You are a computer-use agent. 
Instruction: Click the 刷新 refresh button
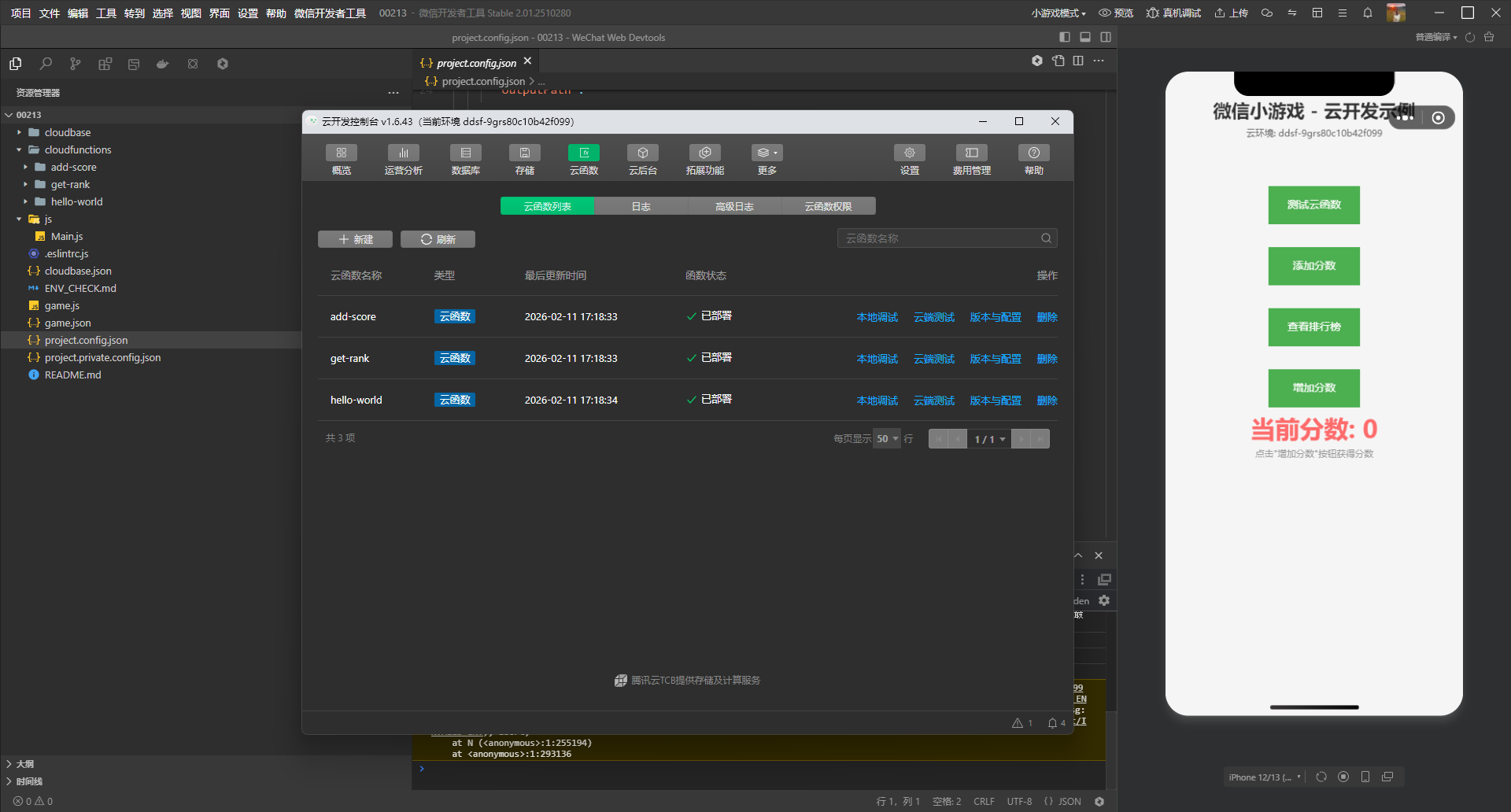pyautogui.click(x=438, y=239)
